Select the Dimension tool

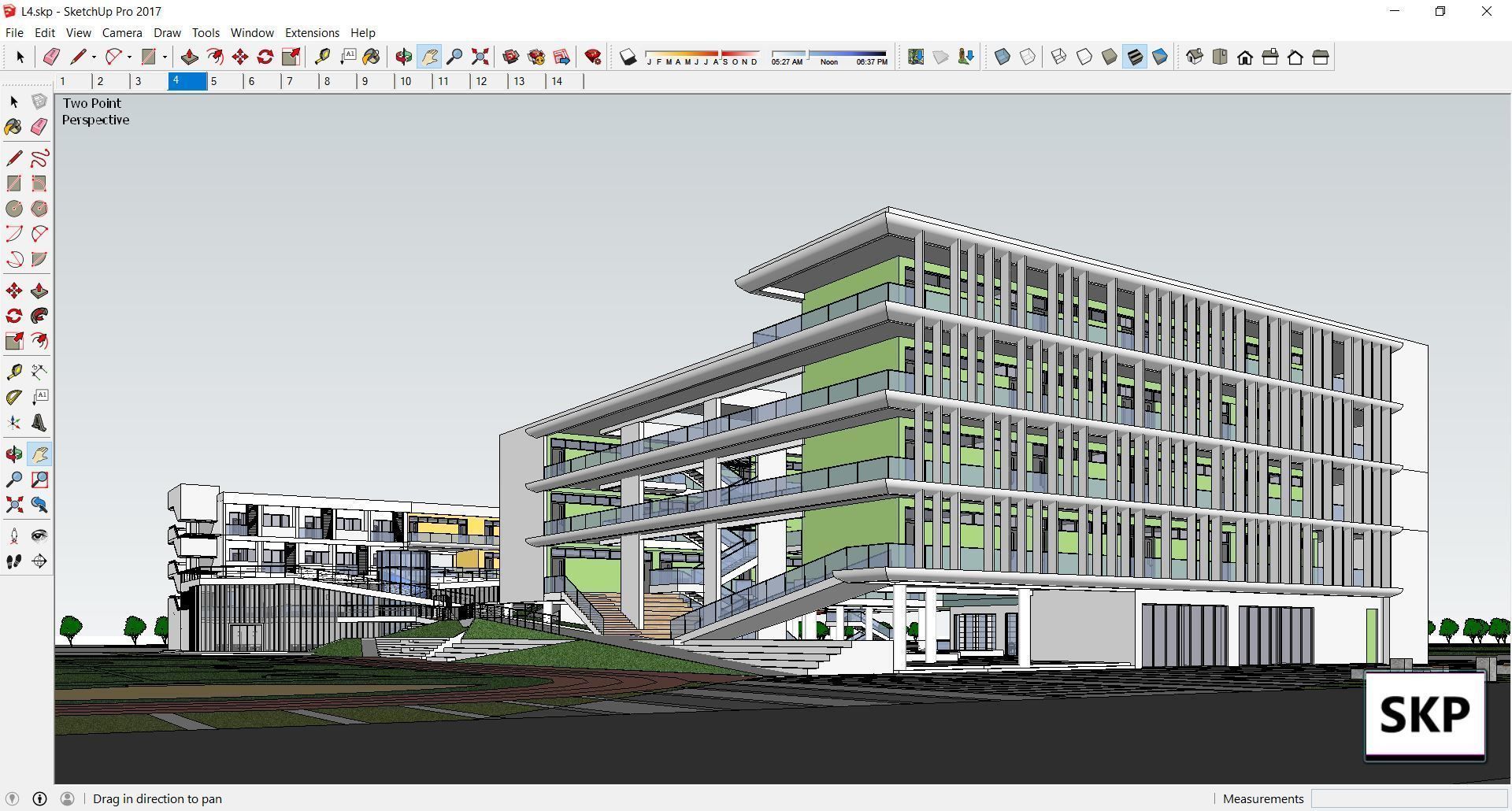[39, 372]
